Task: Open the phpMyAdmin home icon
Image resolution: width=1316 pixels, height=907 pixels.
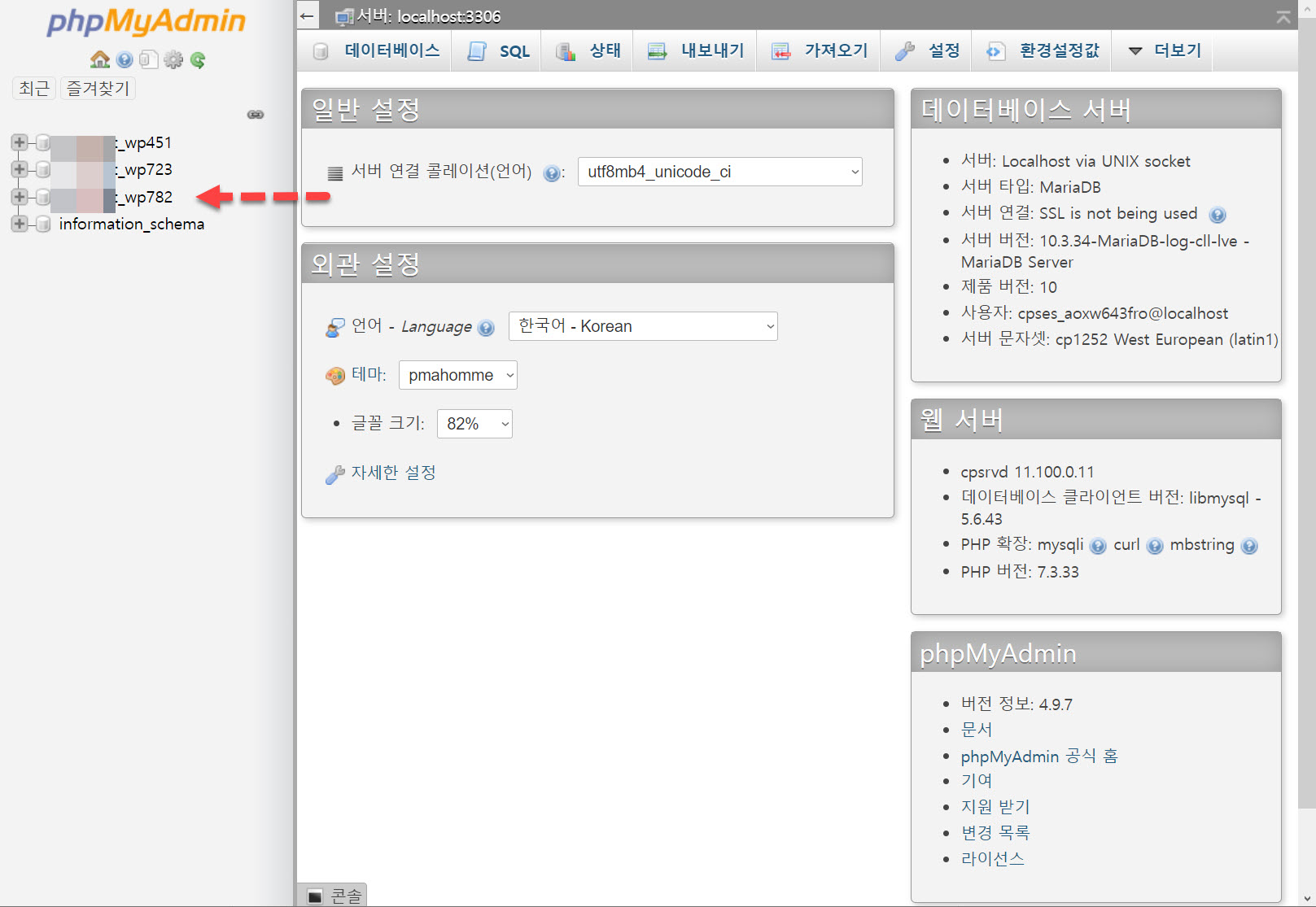Action: tap(99, 59)
